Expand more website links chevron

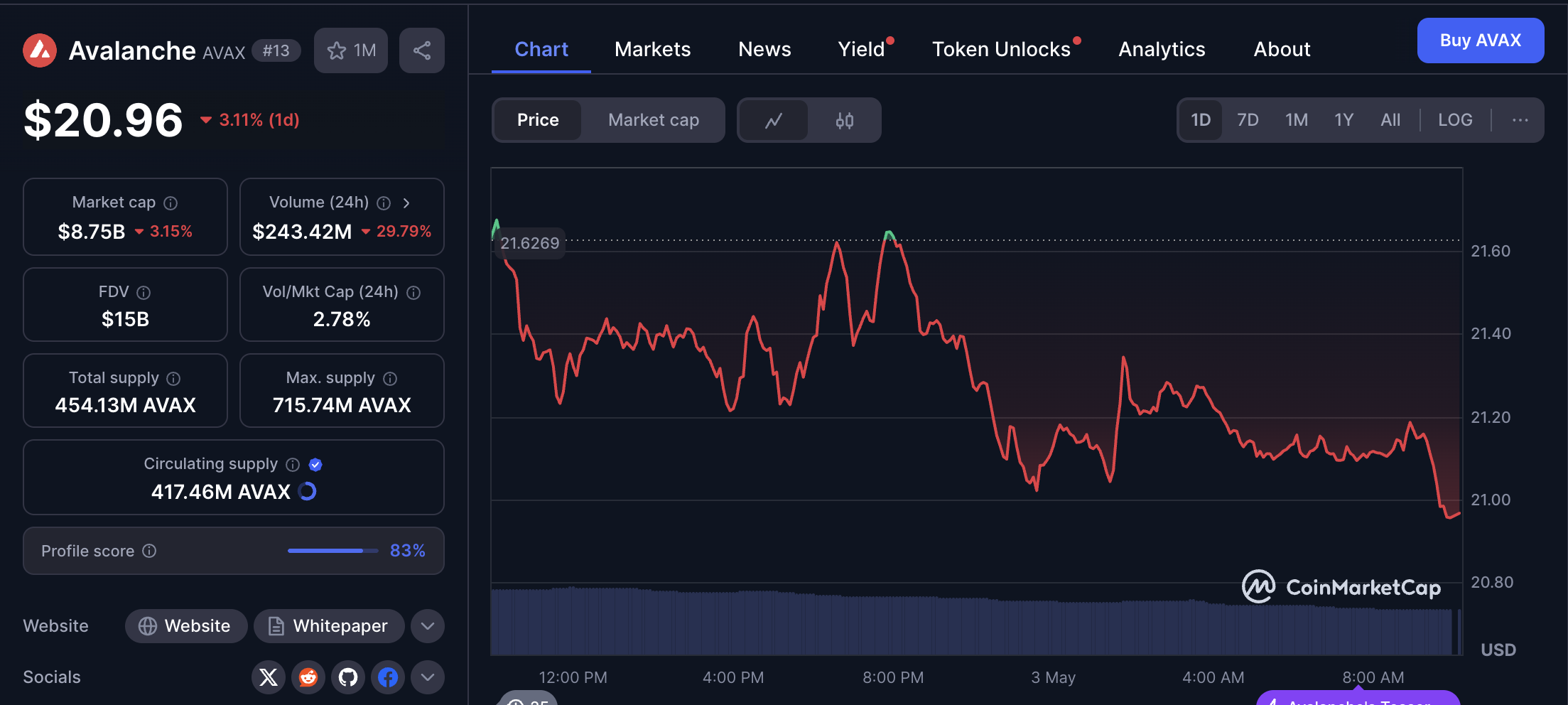[x=428, y=626]
